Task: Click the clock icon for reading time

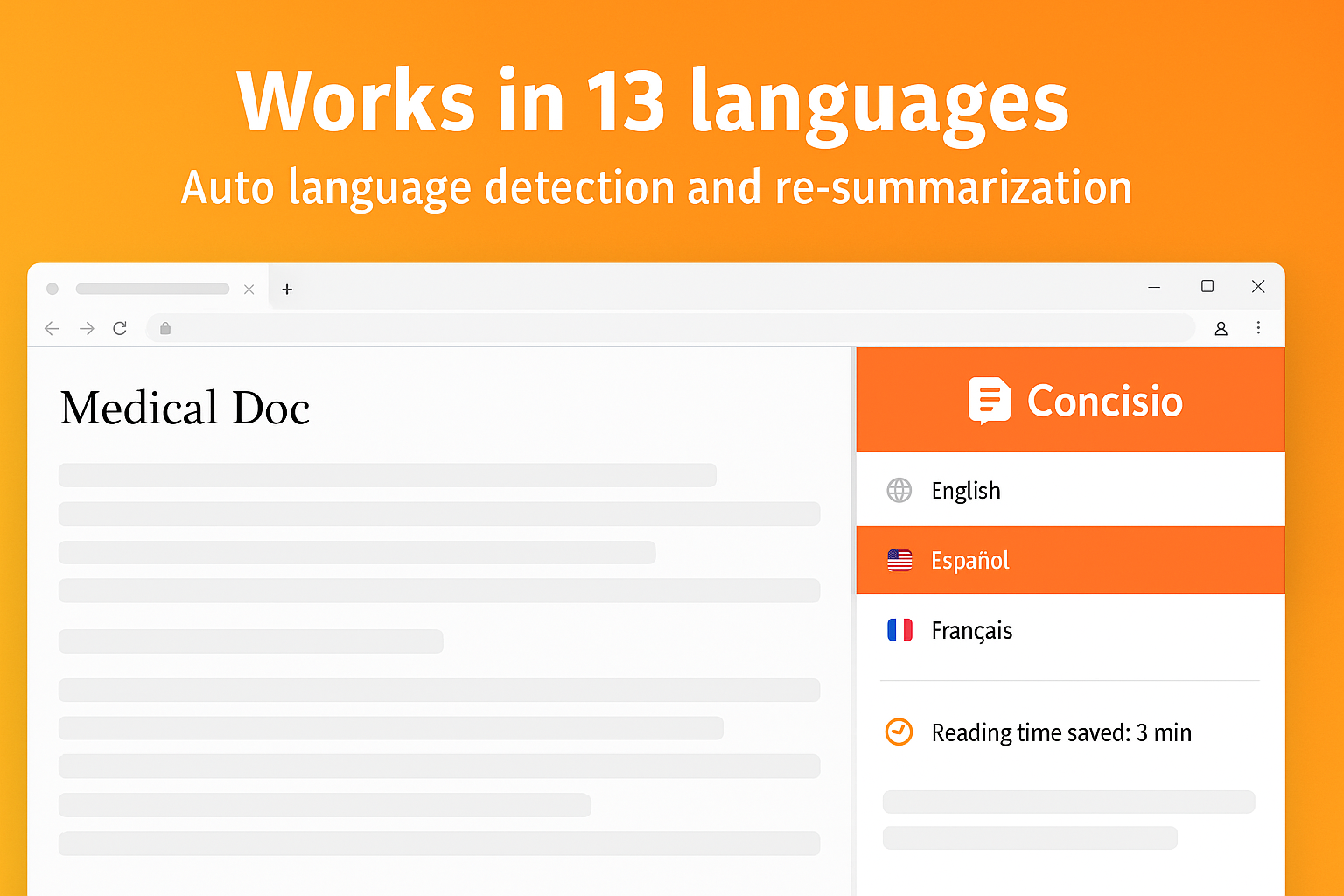Action: click(899, 731)
